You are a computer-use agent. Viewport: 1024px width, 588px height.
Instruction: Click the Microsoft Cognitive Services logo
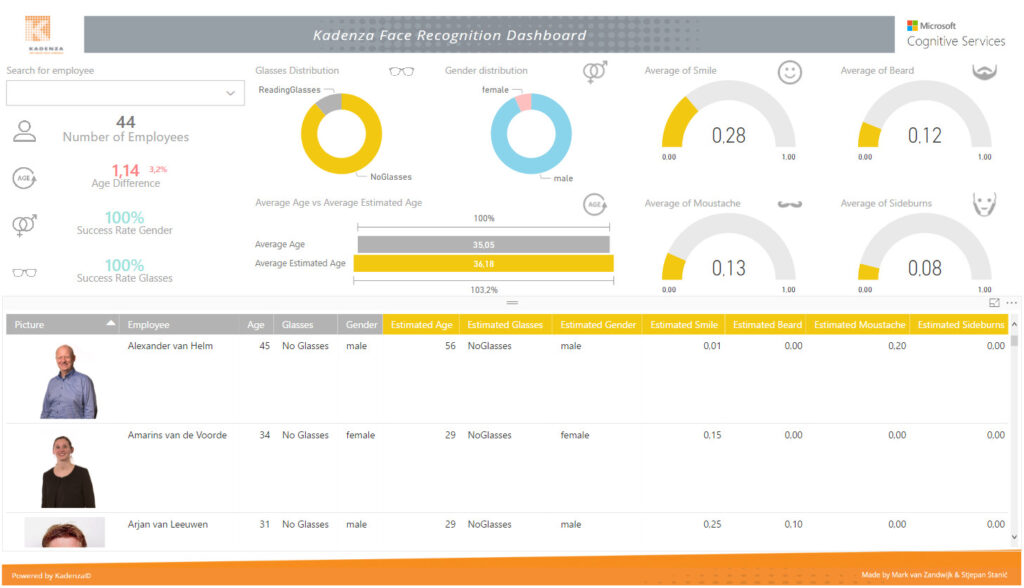click(956, 34)
